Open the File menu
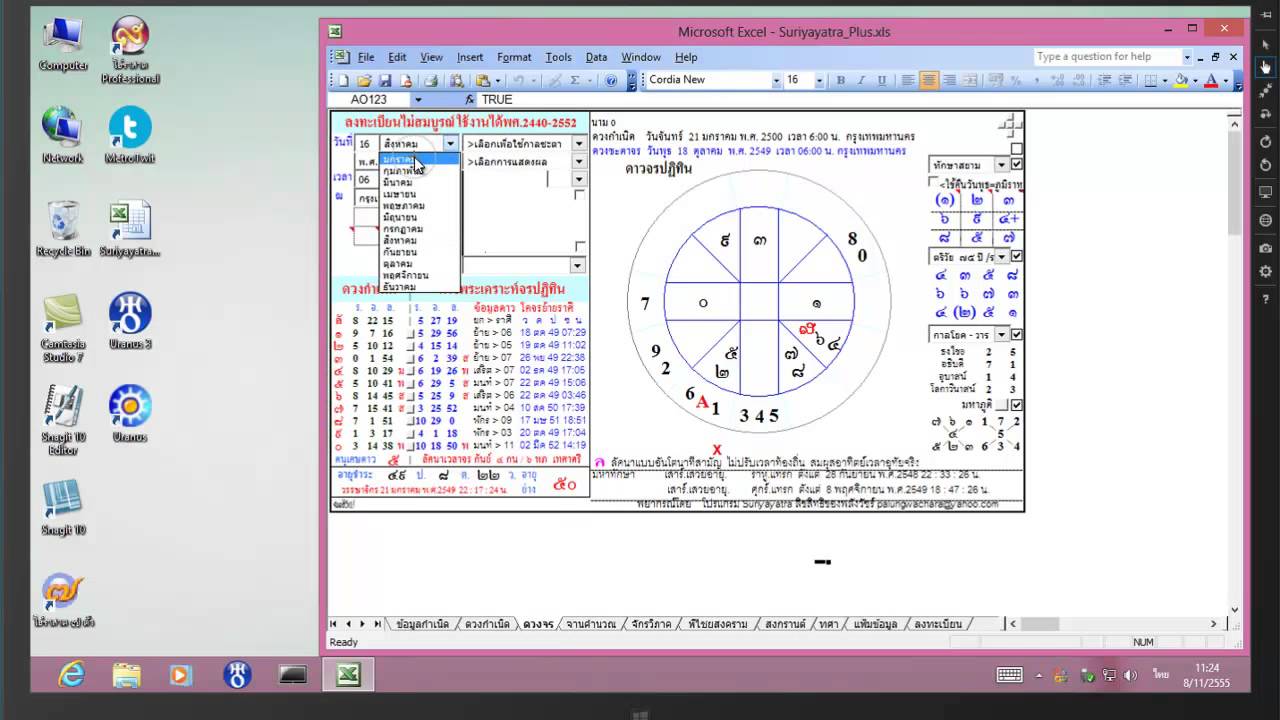Image resolution: width=1280 pixels, height=720 pixels. click(366, 57)
